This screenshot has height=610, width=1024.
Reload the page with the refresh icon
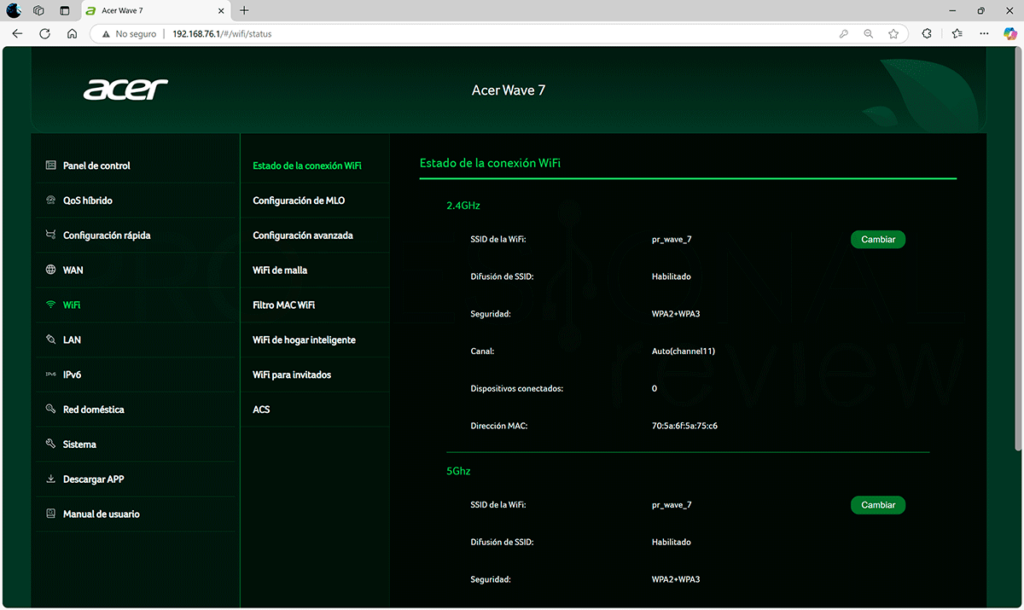(44, 33)
